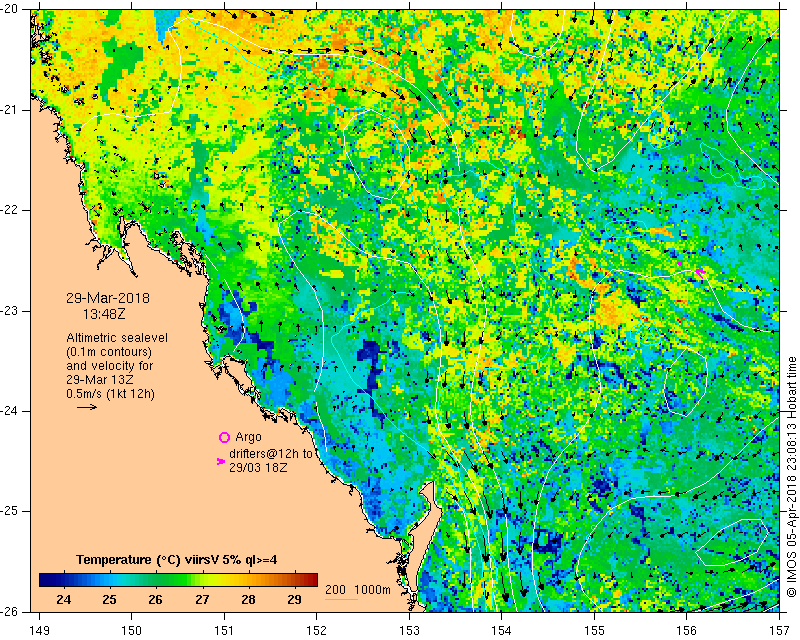Click the longitude axis label 153
Viewport: 800px width, 640px height.
coord(409,631)
